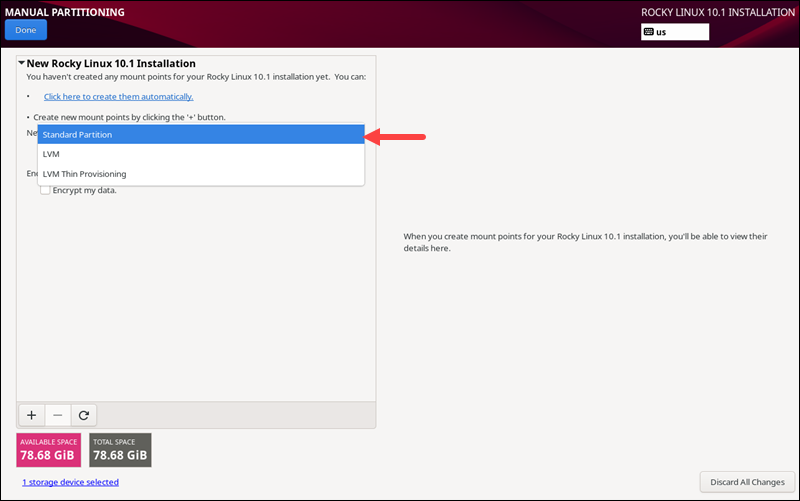
Task: Enable the Encrypt my data checkbox
Action: coord(45,190)
